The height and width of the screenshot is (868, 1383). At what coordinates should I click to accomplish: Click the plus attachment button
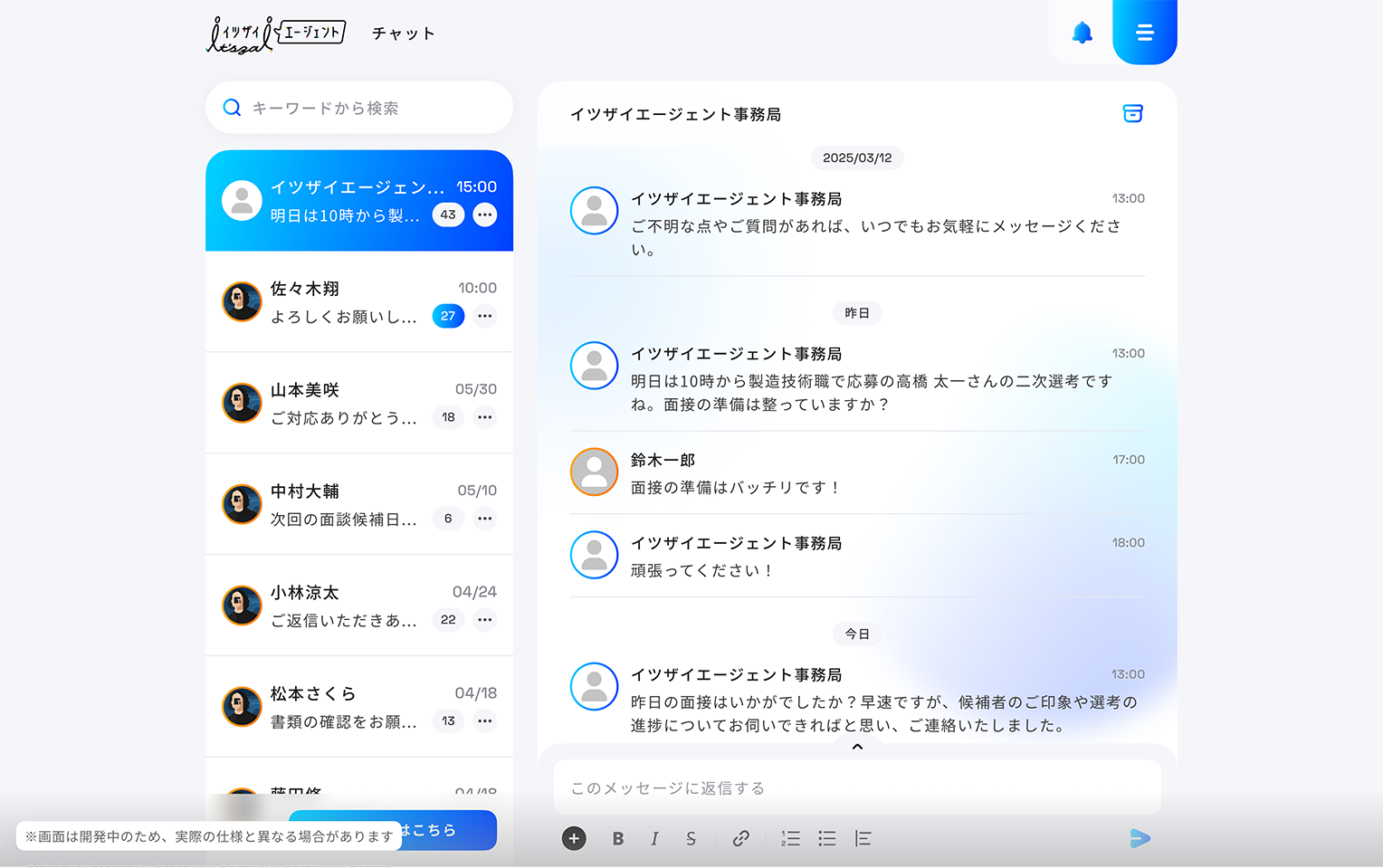pos(574,839)
